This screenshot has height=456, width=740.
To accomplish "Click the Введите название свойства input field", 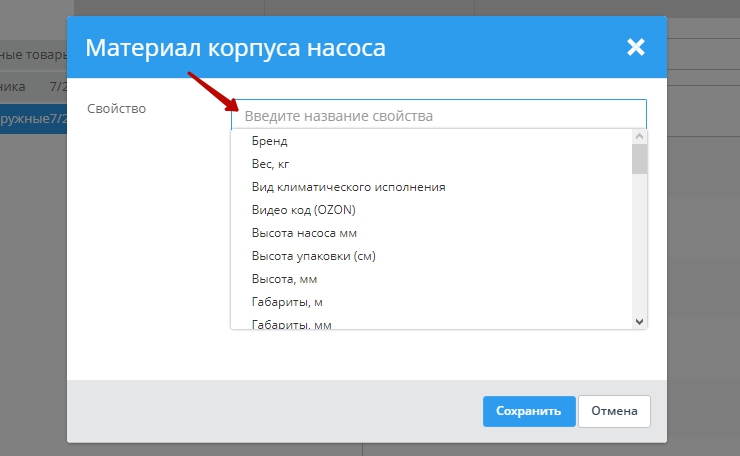I will pos(438,116).
